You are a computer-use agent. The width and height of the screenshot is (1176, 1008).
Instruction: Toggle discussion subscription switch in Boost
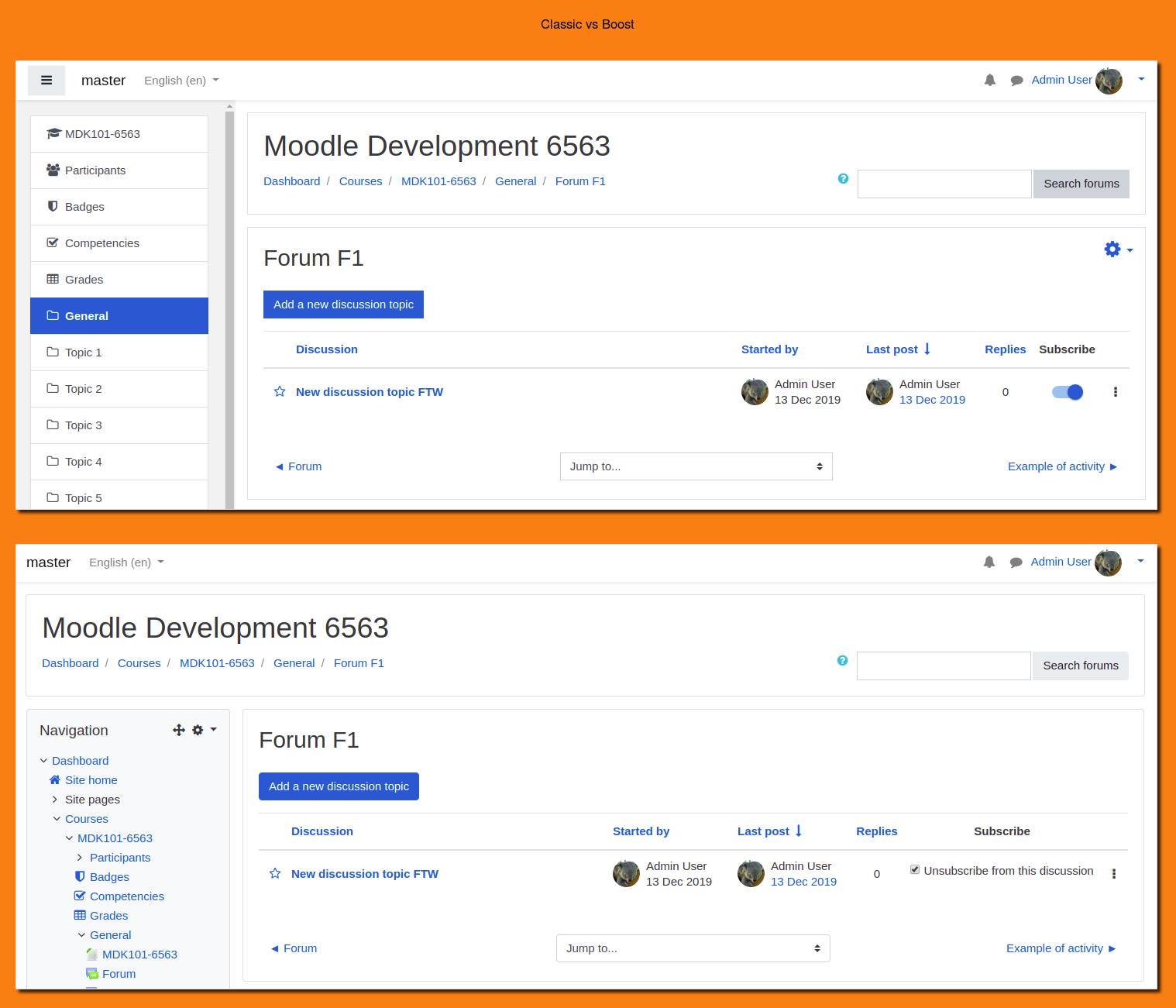click(x=1068, y=392)
